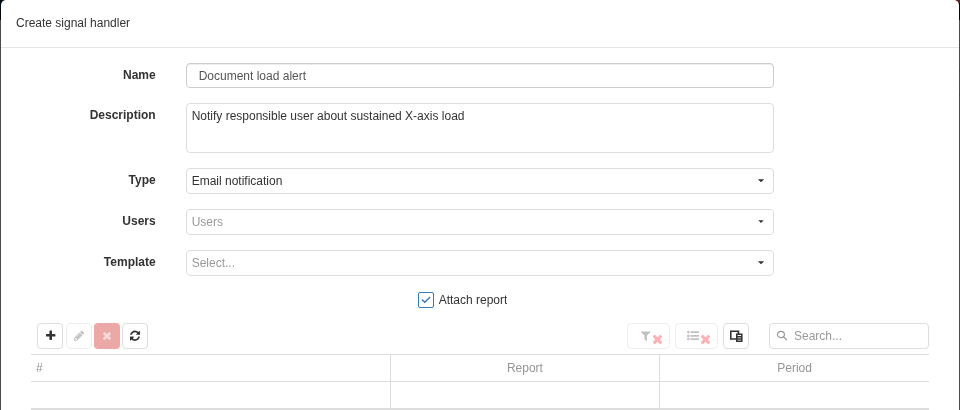The height and width of the screenshot is (410, 960).
Task: Click the export table icon
Action: point(736,336)
